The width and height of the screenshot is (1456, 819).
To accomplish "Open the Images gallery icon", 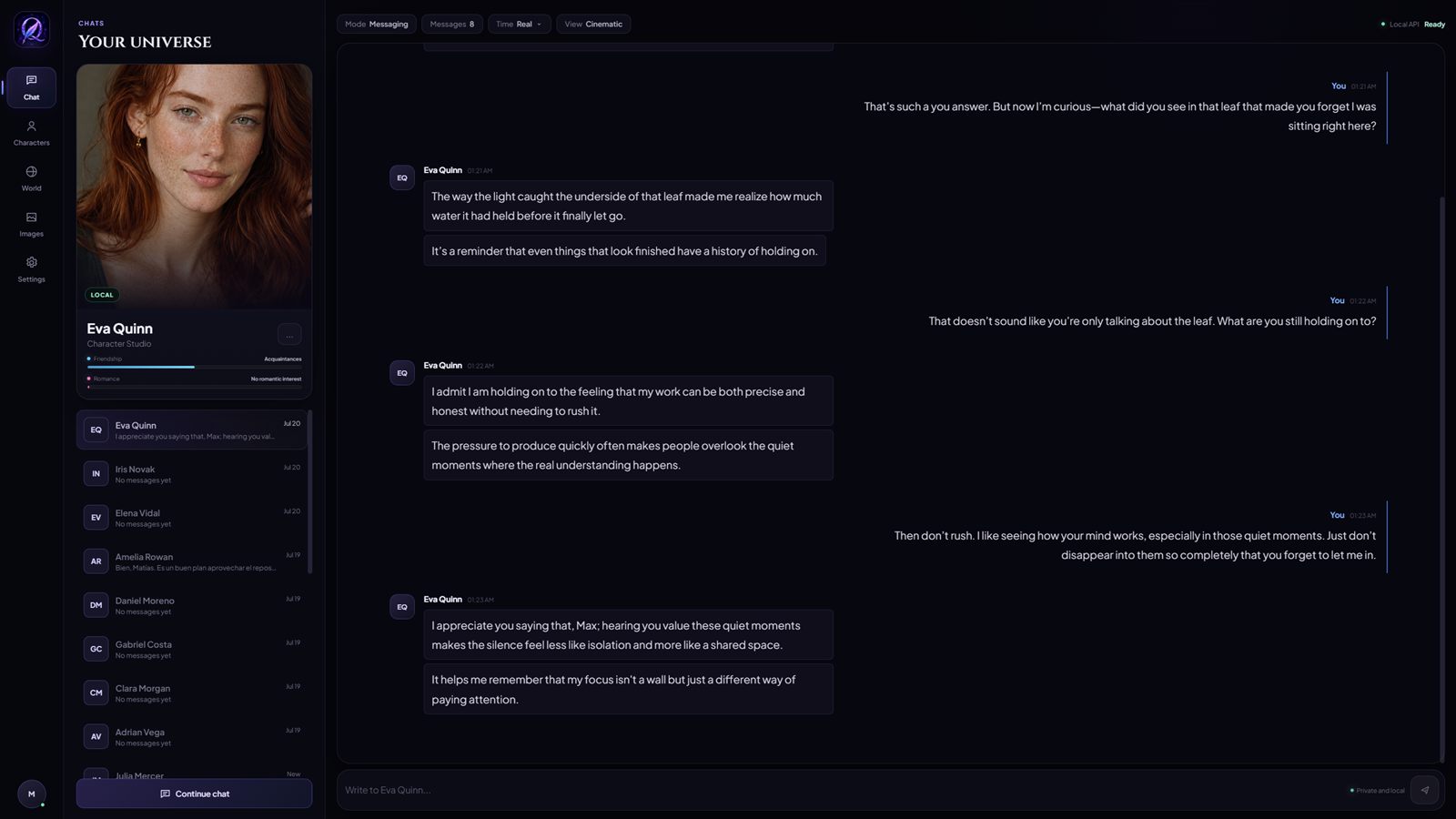I will pos(31,217).
